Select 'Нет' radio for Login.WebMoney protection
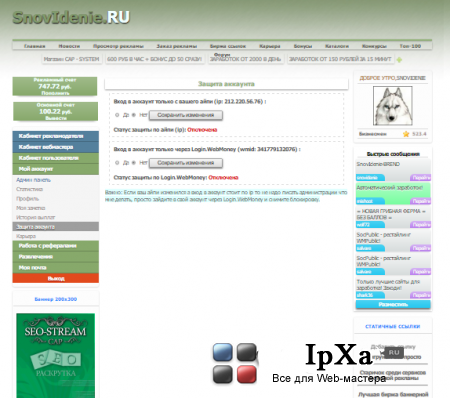This screenshot has width=450, height=398. [x=133, y=163]
